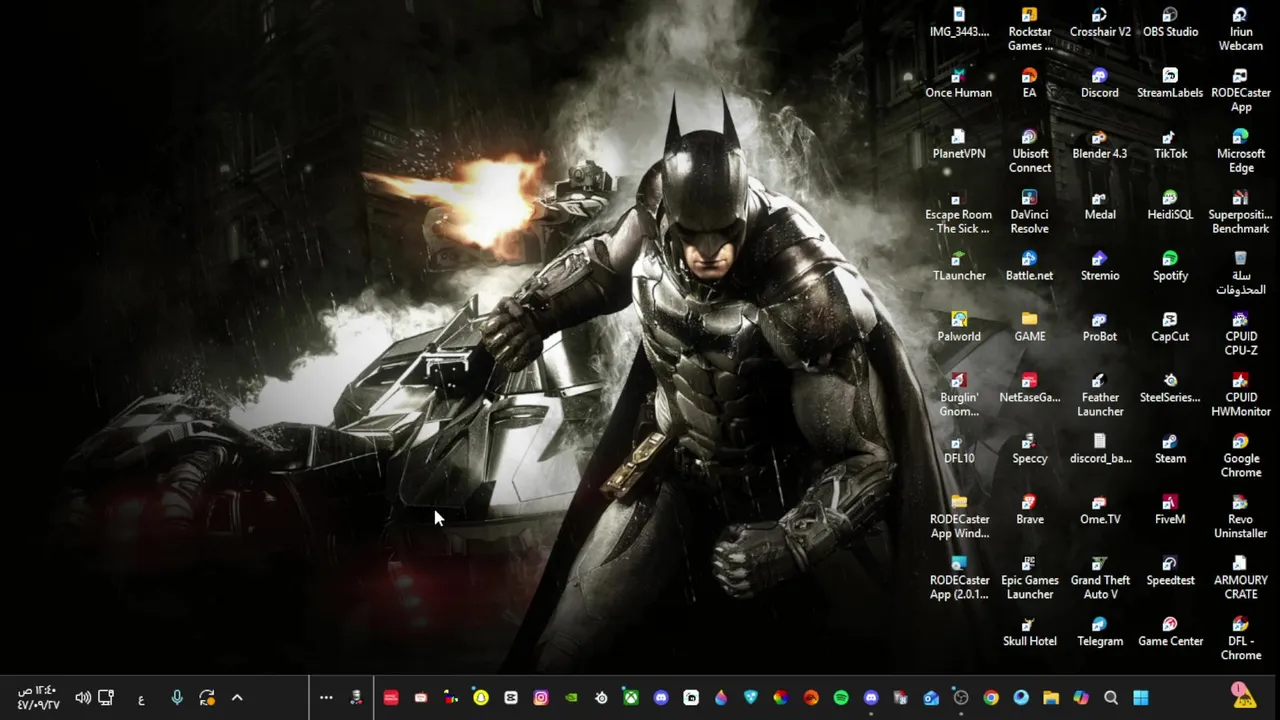Select the discord_ba... file on desktop
The width and height of the screenshot is (1280, 720).
point(1100,449)
